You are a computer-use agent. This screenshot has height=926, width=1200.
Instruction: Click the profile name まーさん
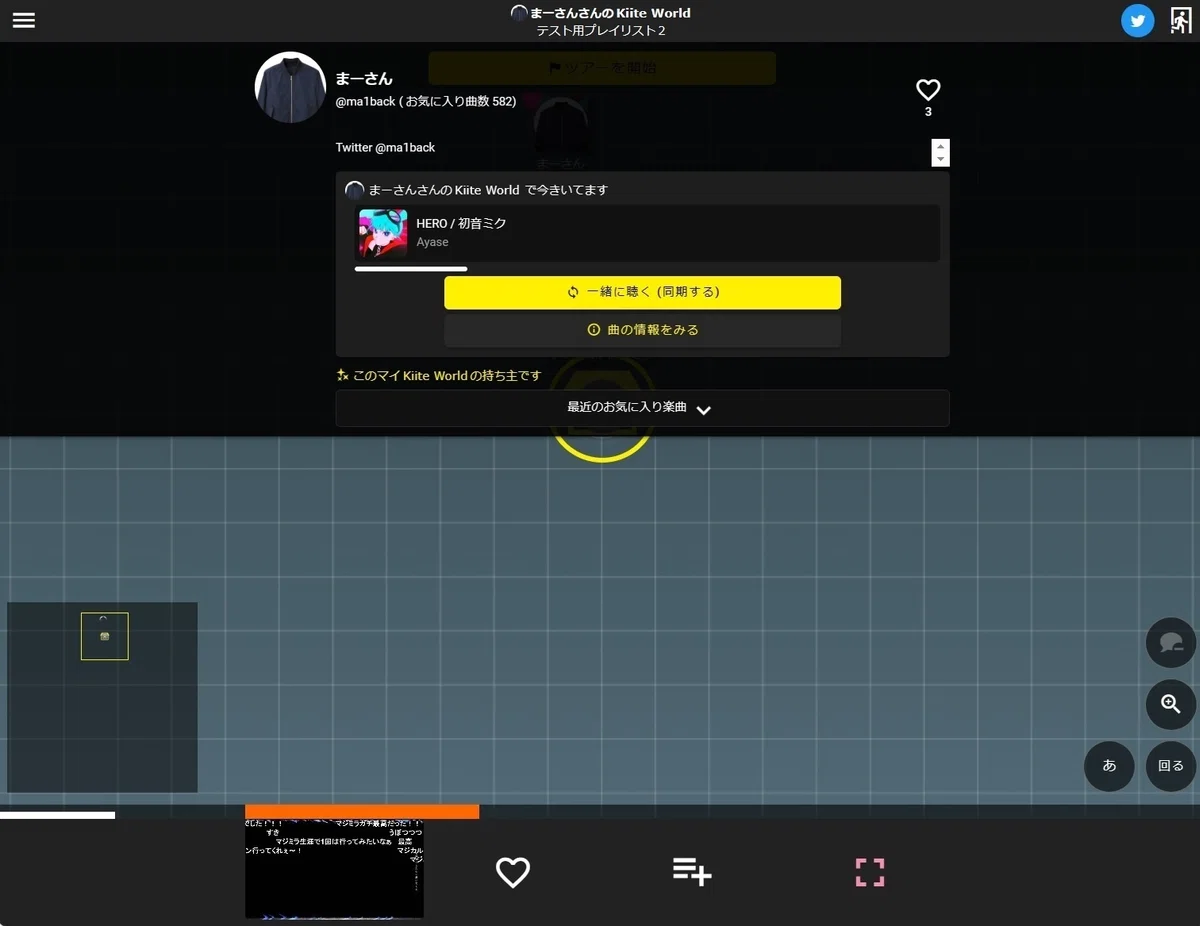point(364,78)
